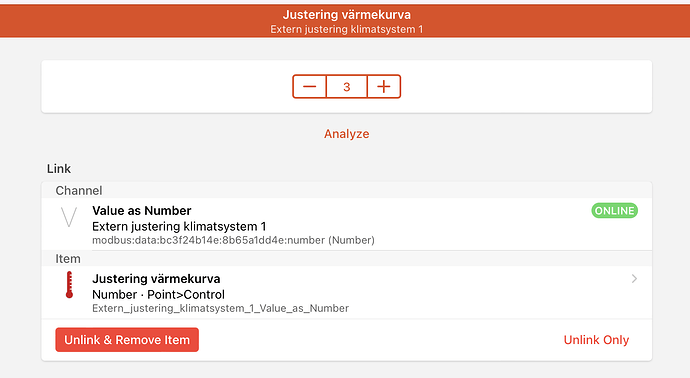Click the Number · Point>Control label
Viewport: 690px width, 378px height.
158,294
